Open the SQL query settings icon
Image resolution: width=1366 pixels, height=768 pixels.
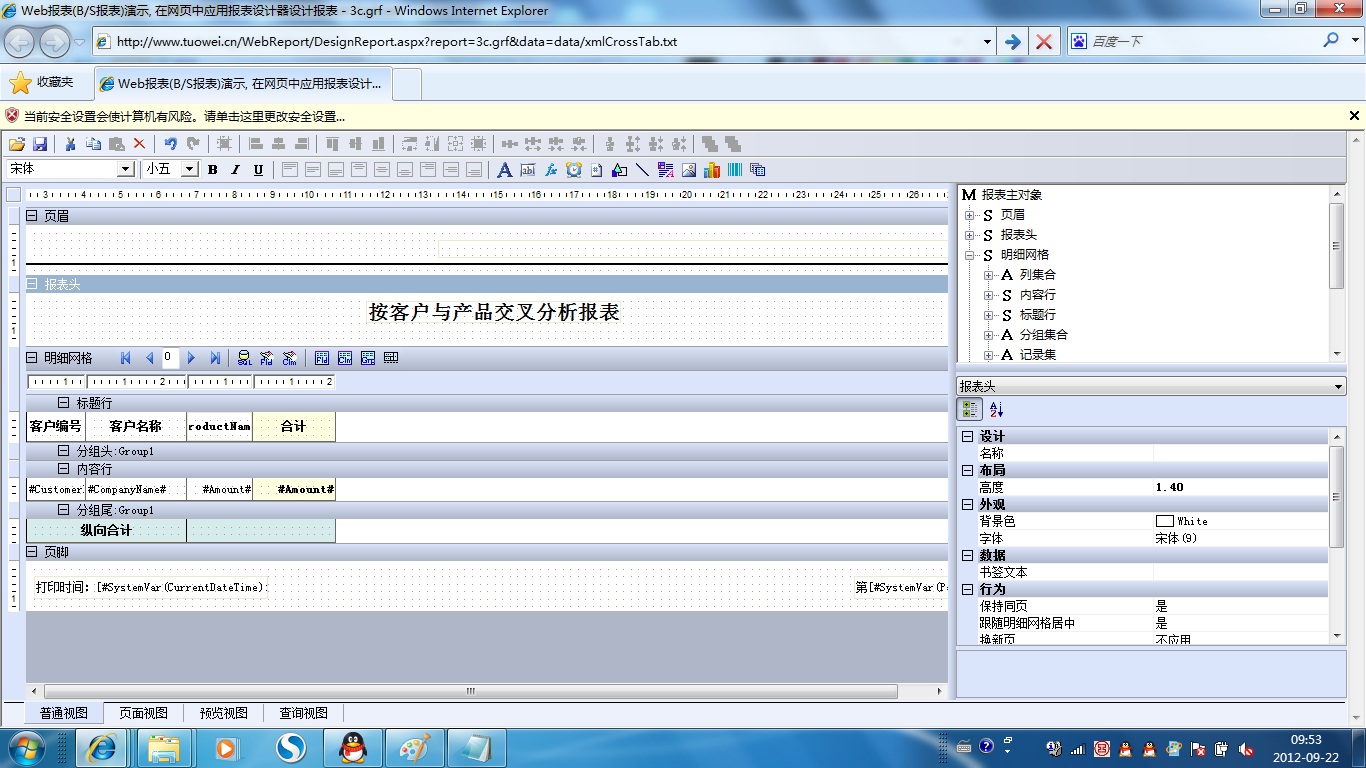pos(244,358)
